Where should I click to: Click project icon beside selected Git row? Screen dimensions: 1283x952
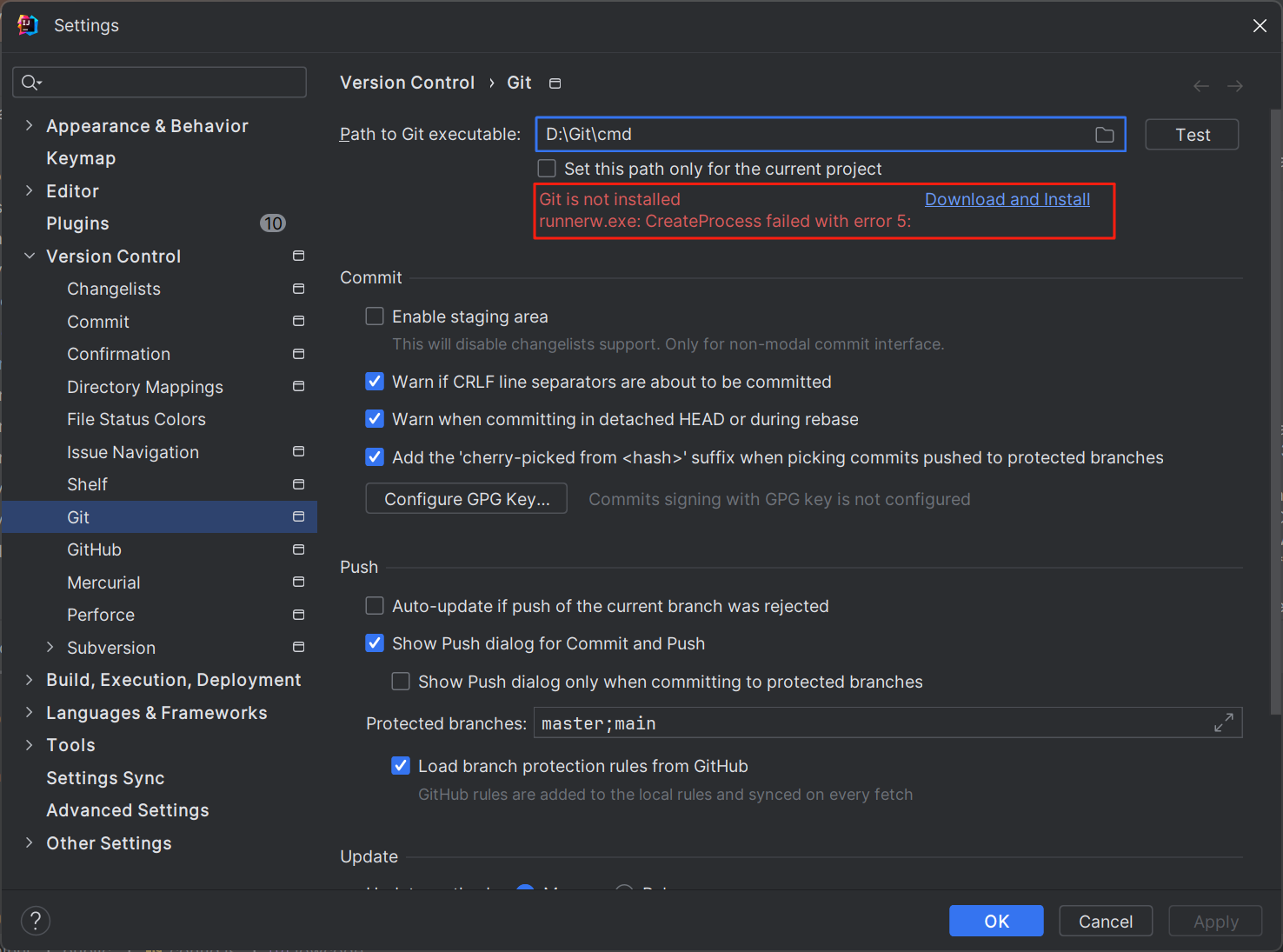(298, 516)
